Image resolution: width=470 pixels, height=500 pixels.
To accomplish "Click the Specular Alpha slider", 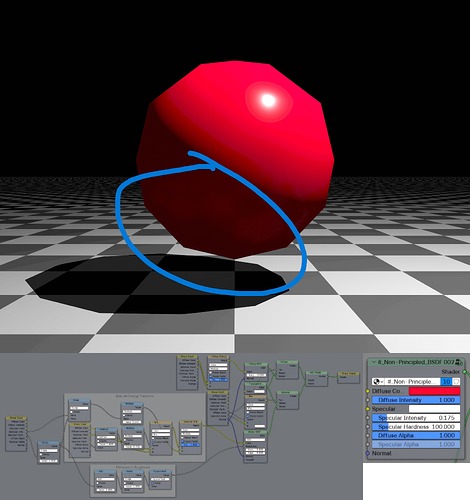I will pyautogui.click(x=416, y=444).
